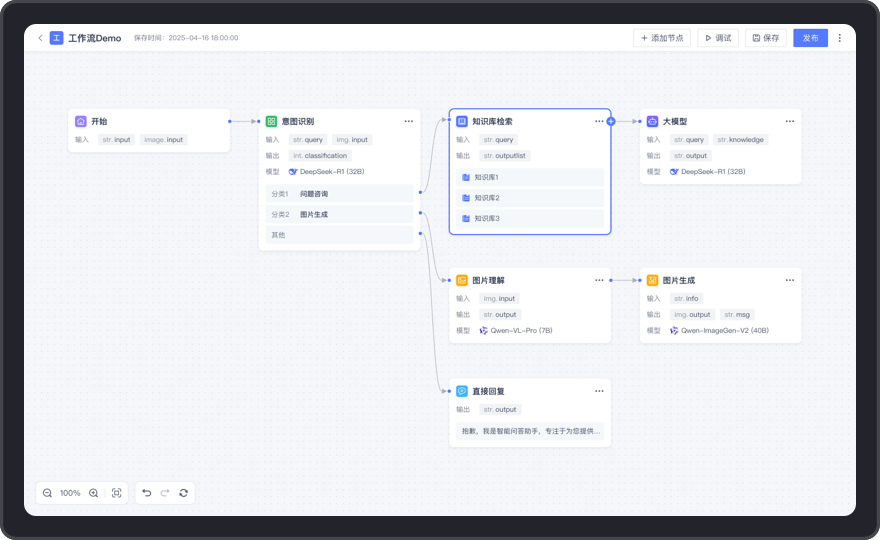Viewport: 880px width, 540px height.
Task: Click the 添加节点 button
Action: tap(662, 38)
